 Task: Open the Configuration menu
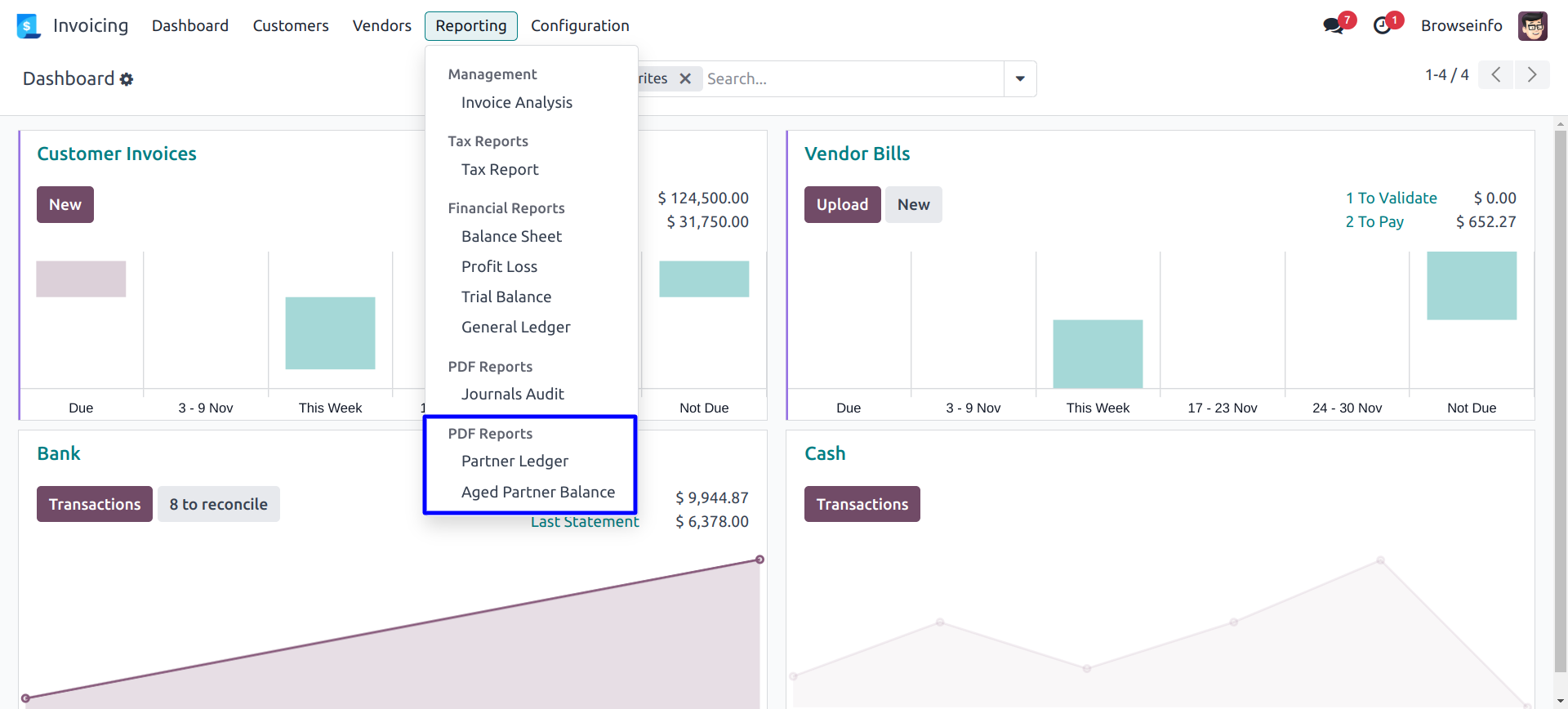[x=580, y=26]
